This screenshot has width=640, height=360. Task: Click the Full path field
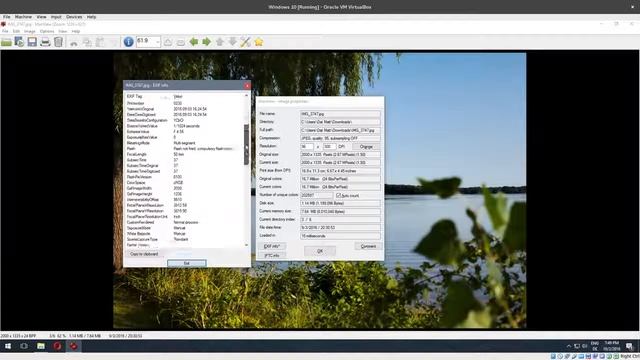coord(340,130)
